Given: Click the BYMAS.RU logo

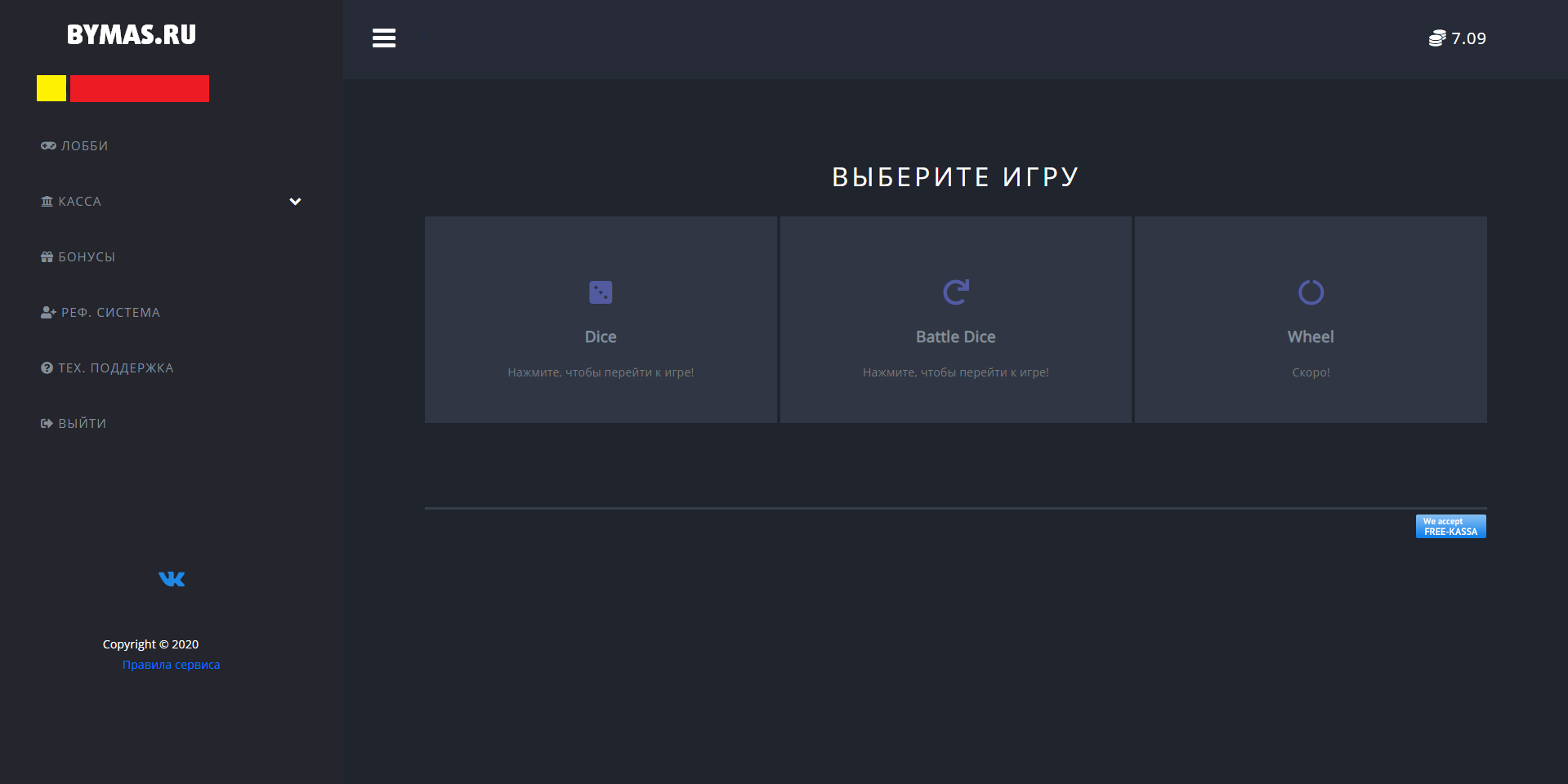Looking at the screenshot, I should coord(132,35).
